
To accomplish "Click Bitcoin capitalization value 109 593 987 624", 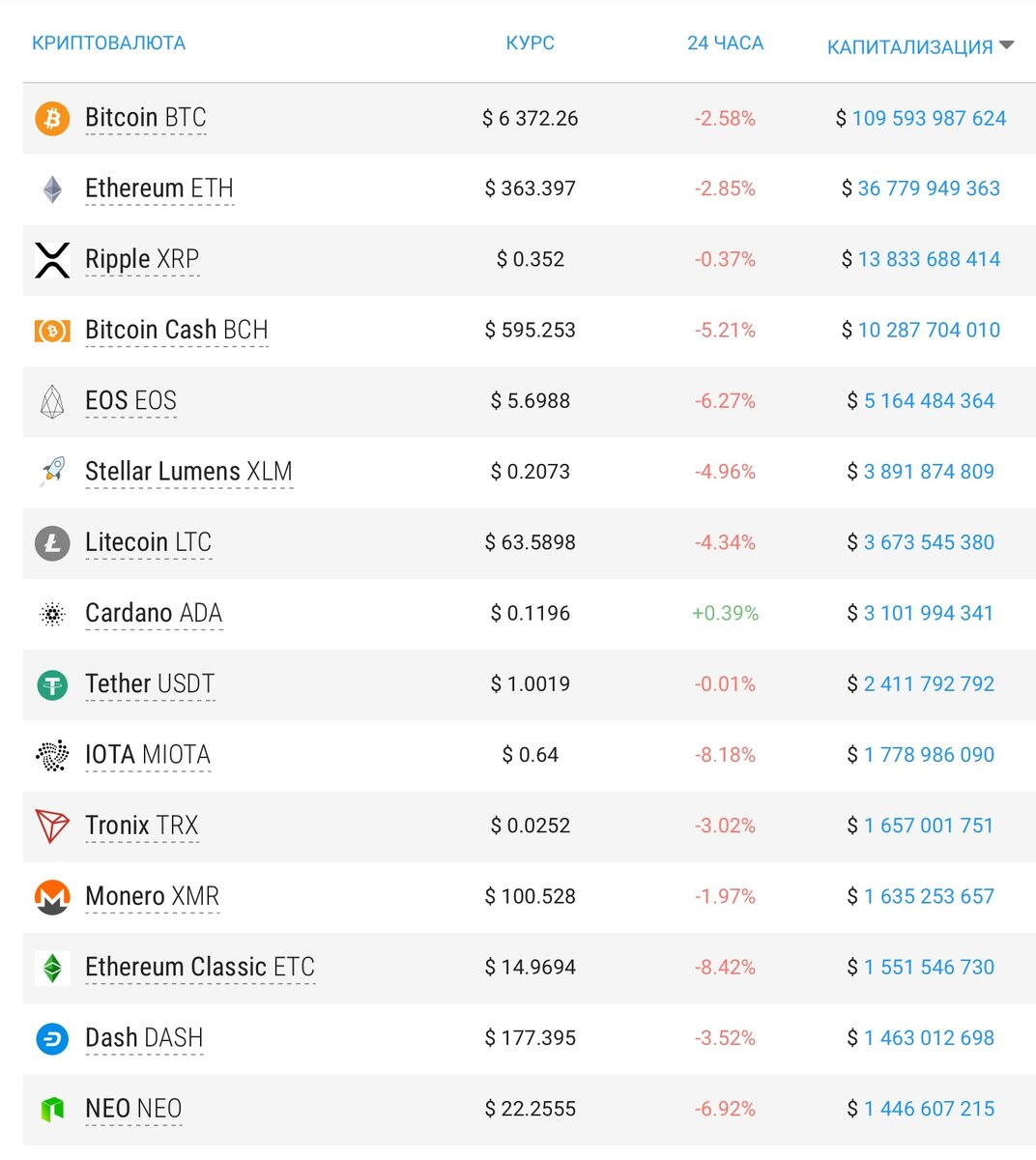I will click(x=928, y=118).
